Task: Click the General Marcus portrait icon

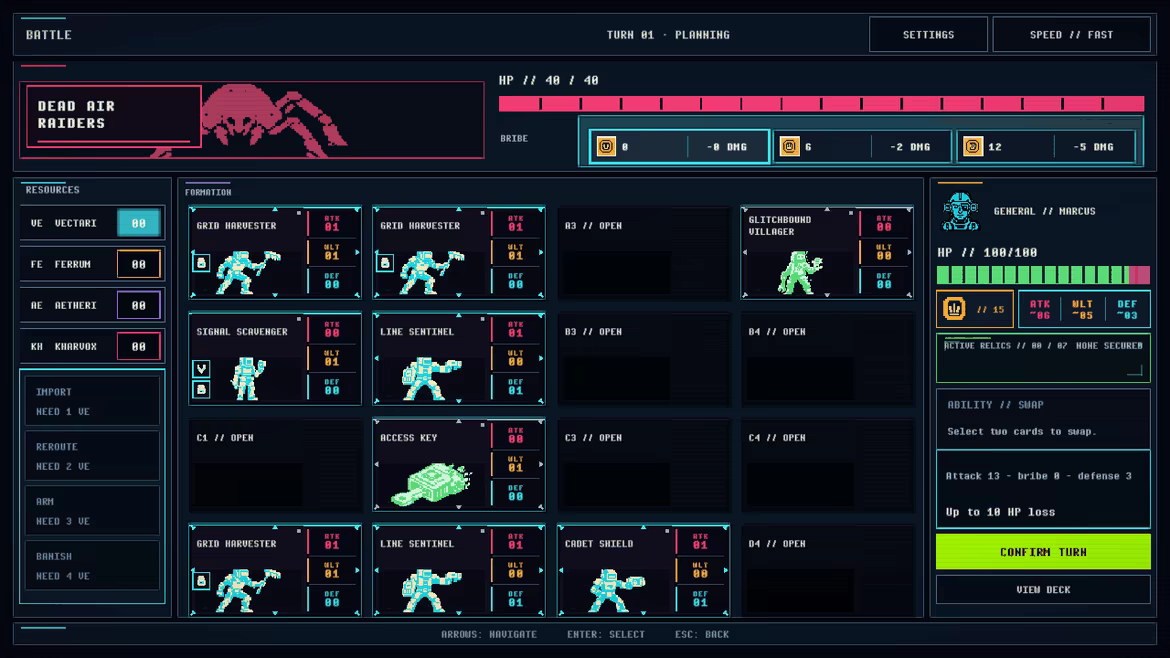Action: click(x=960, y=211)
